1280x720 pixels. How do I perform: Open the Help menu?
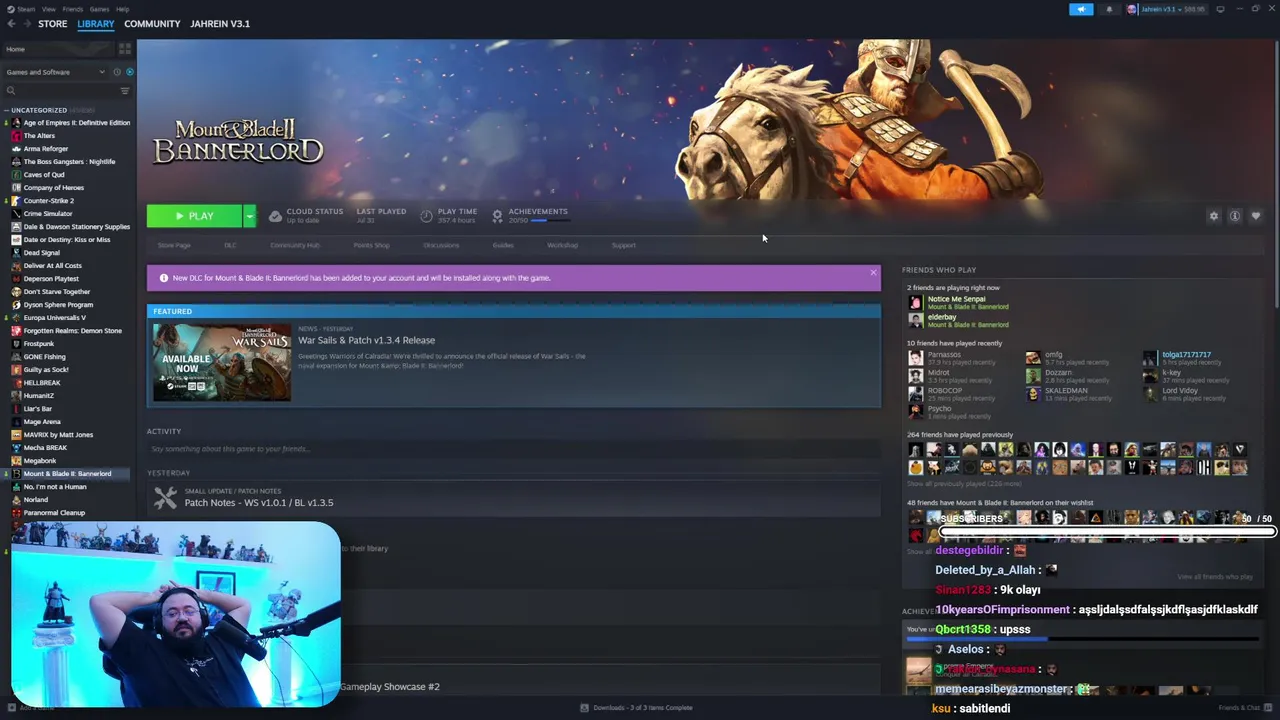coord(122,9)
